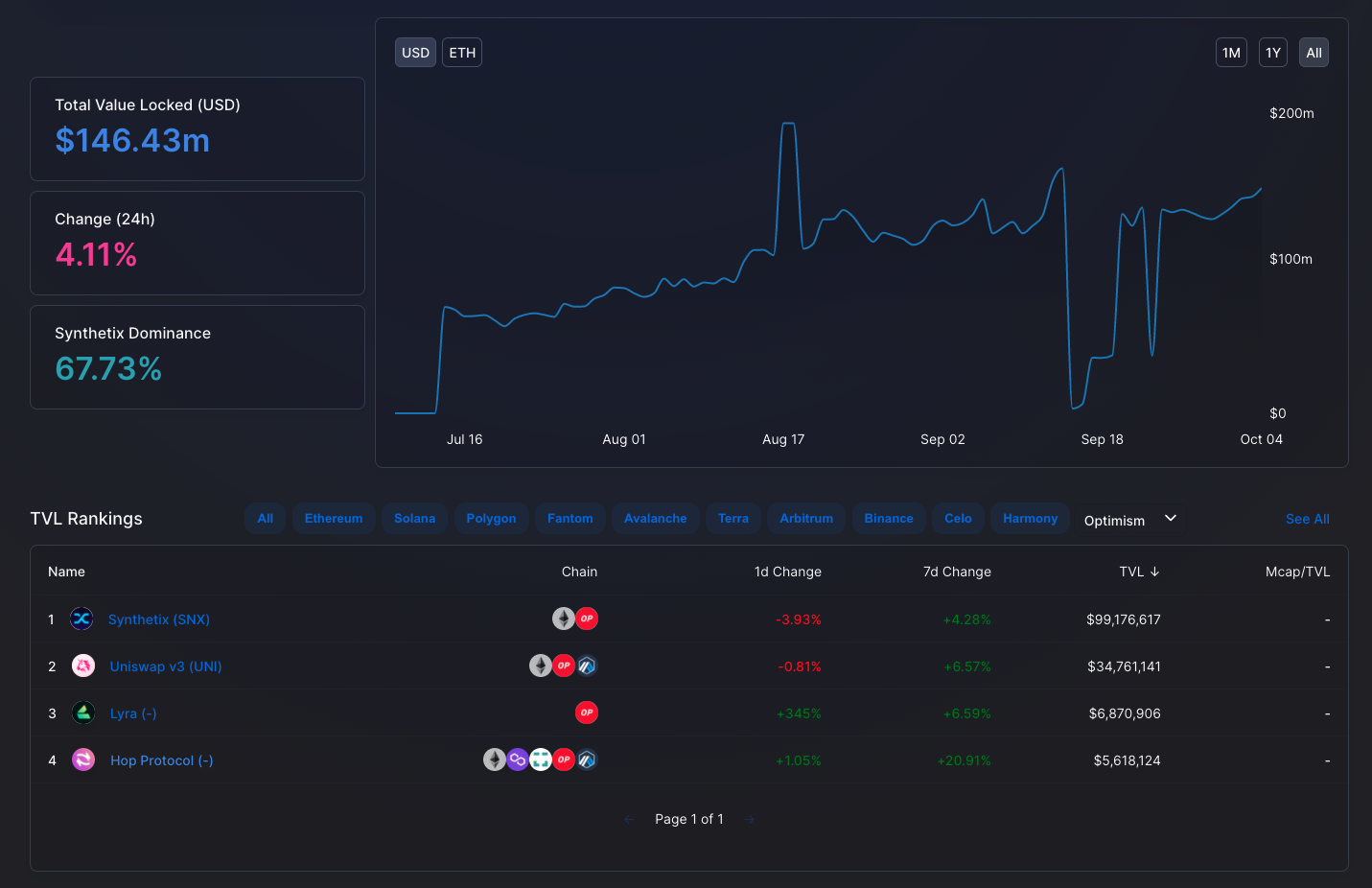This screenshot has height=888, width=1372.
Task: Sort table by 1d Change column
Action: 788,572
